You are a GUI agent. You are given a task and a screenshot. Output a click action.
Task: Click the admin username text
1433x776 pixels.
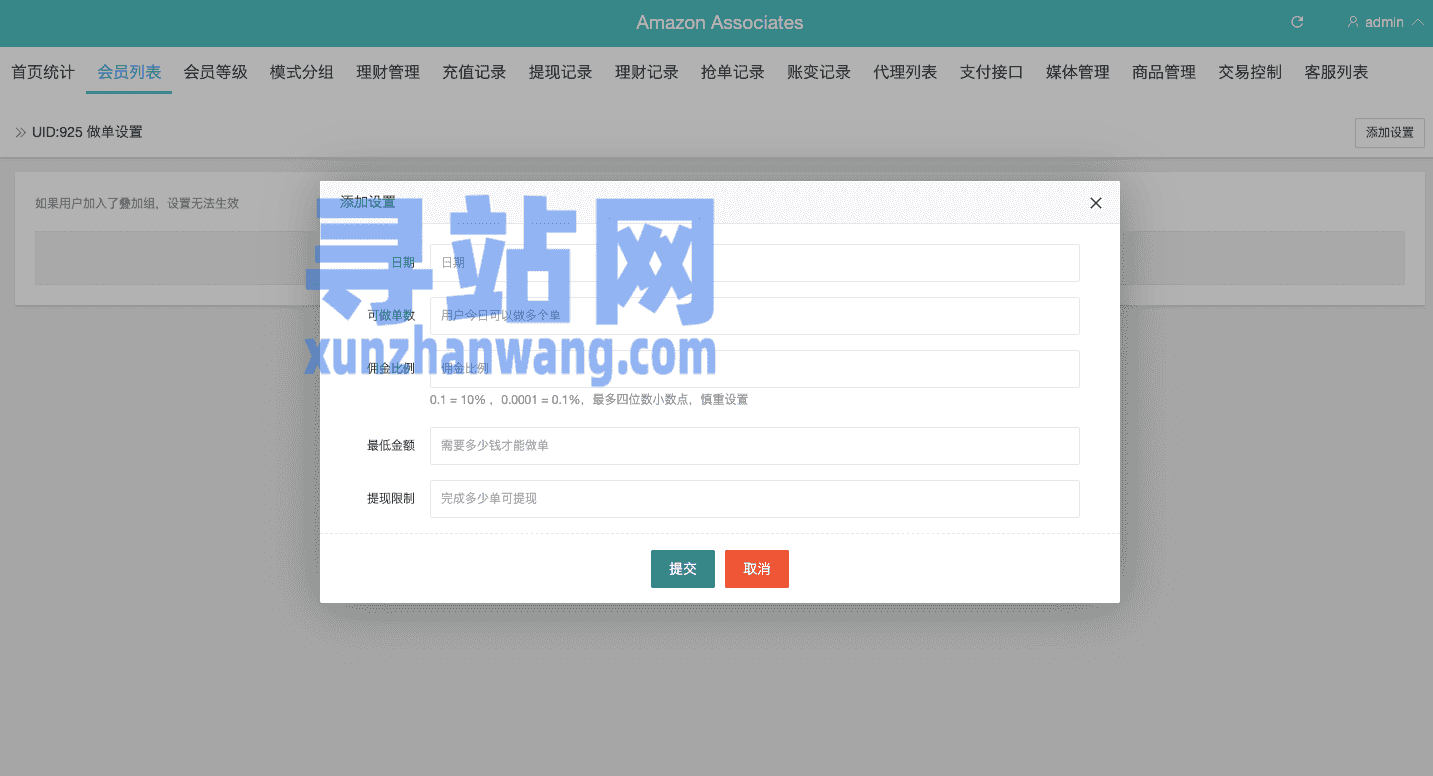(x=1384, y=22)
